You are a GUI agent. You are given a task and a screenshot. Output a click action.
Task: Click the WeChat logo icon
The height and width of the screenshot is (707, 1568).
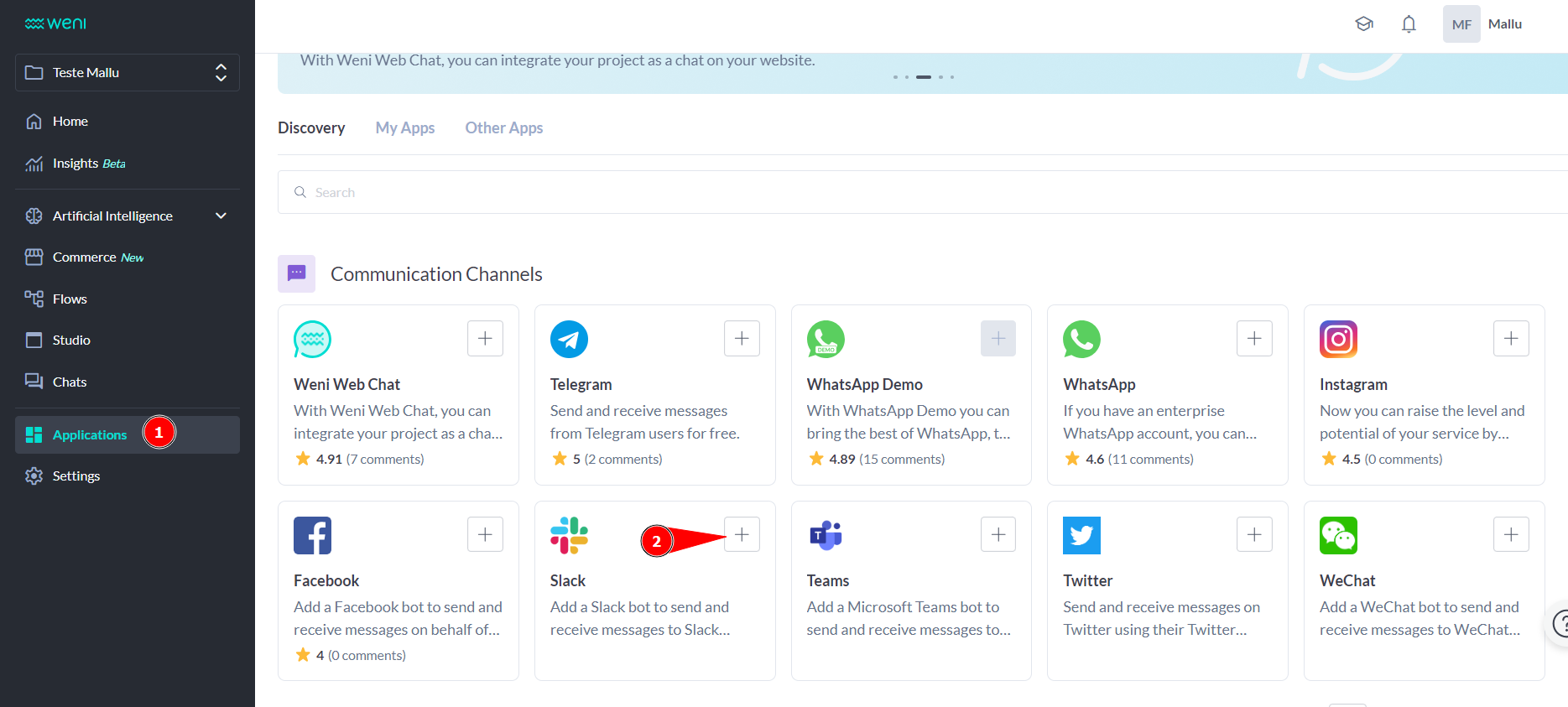tap(1338, 535)
